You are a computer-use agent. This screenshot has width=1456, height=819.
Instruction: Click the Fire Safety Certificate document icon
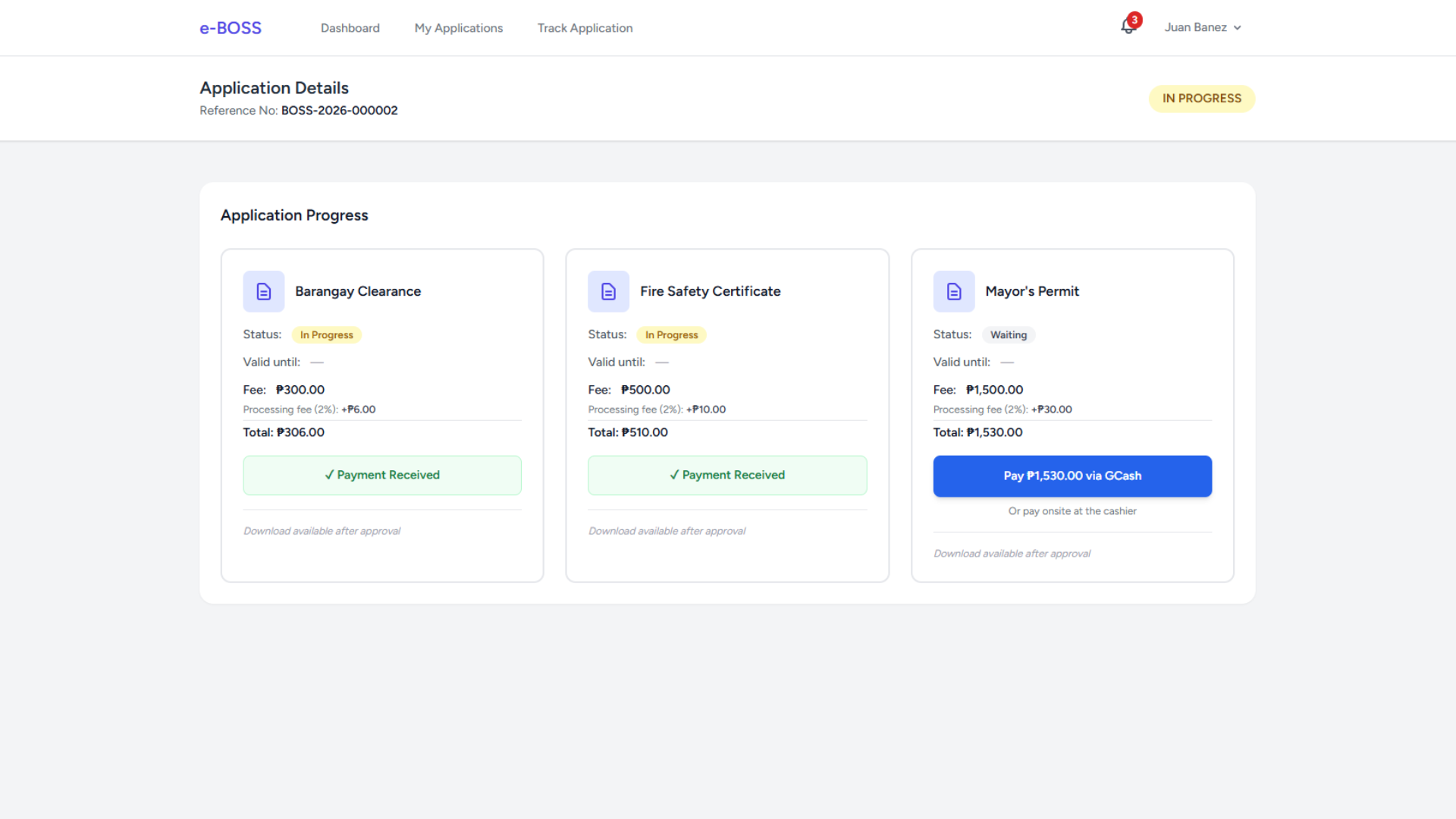[608, 291]
